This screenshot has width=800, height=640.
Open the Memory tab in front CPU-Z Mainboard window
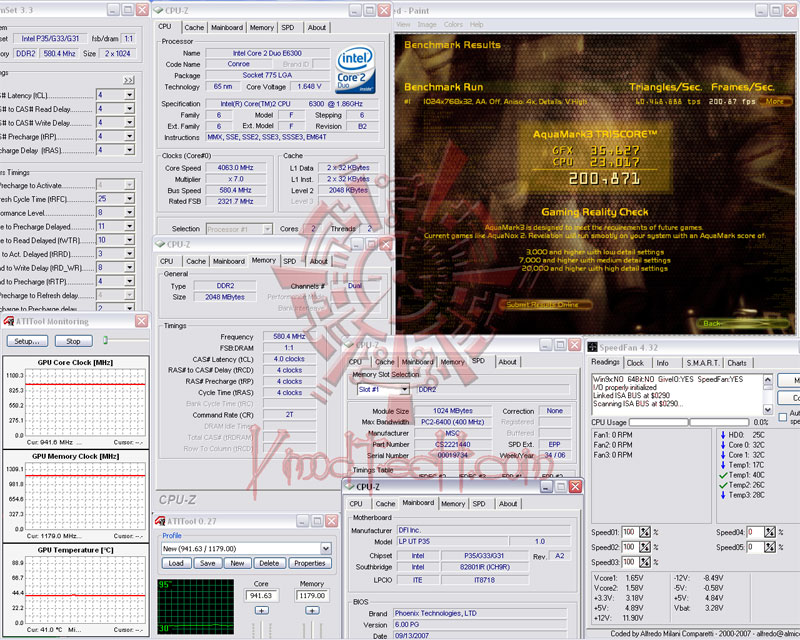coord(453,504)
